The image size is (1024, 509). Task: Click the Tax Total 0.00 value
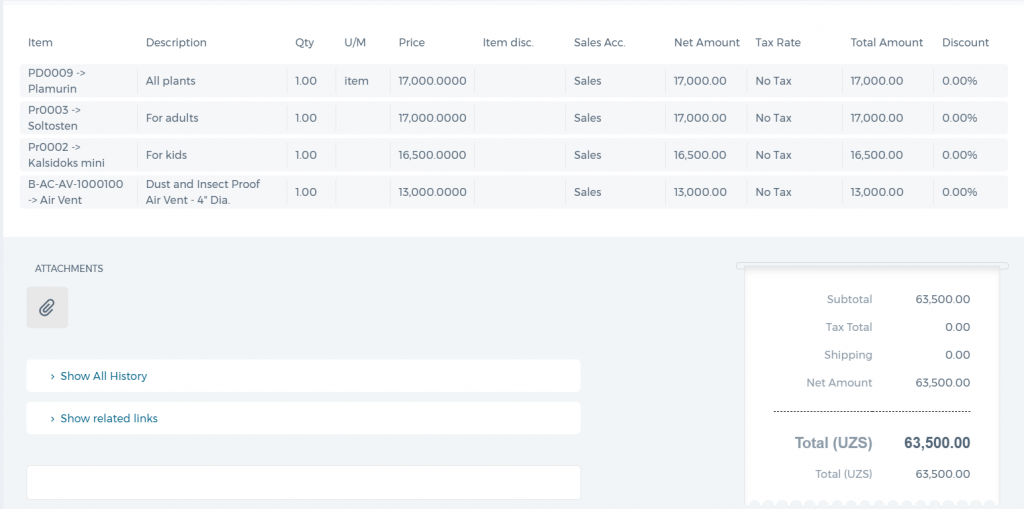click(x=957, y=327)
